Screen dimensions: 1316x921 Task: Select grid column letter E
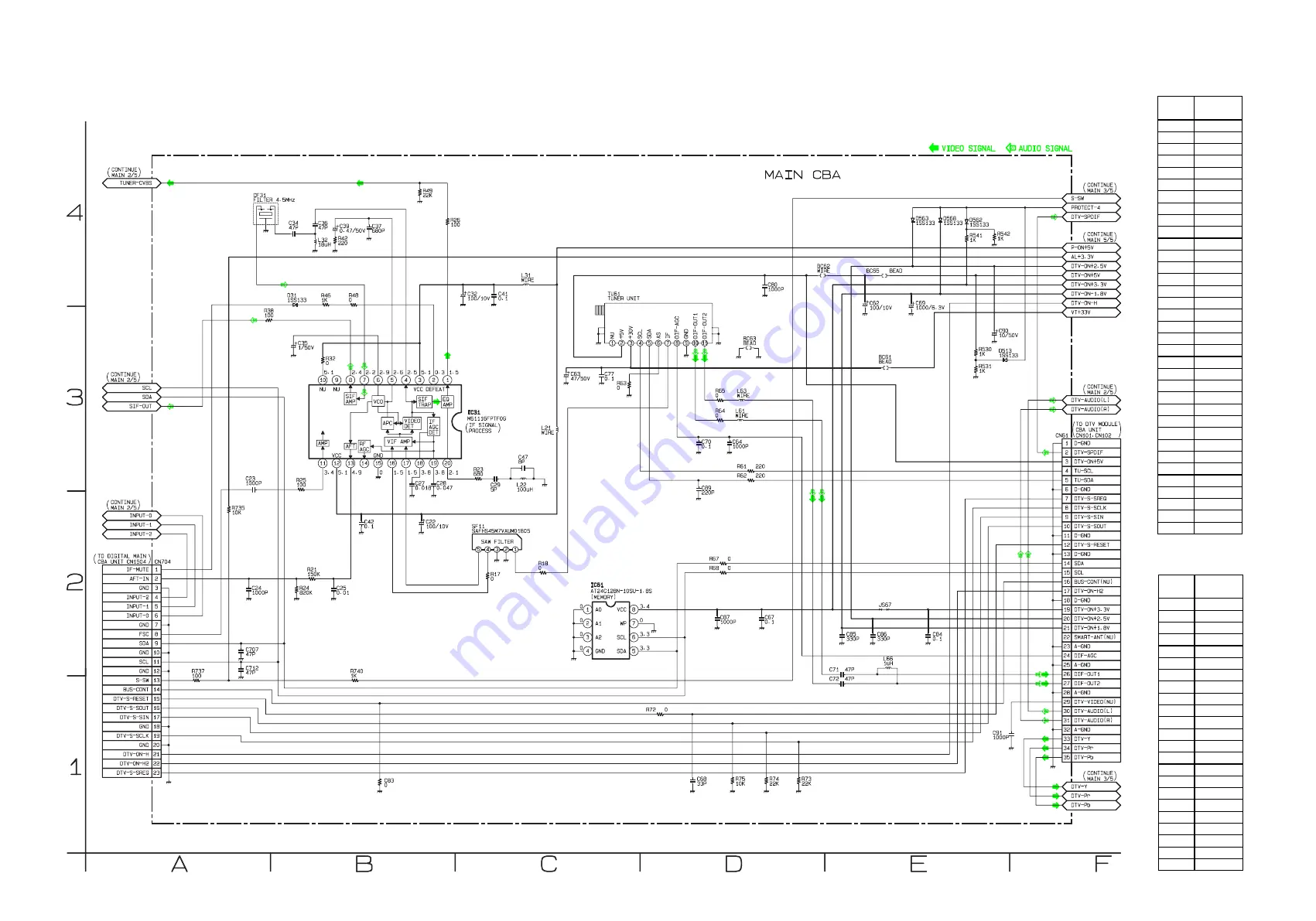click(918, 865)
